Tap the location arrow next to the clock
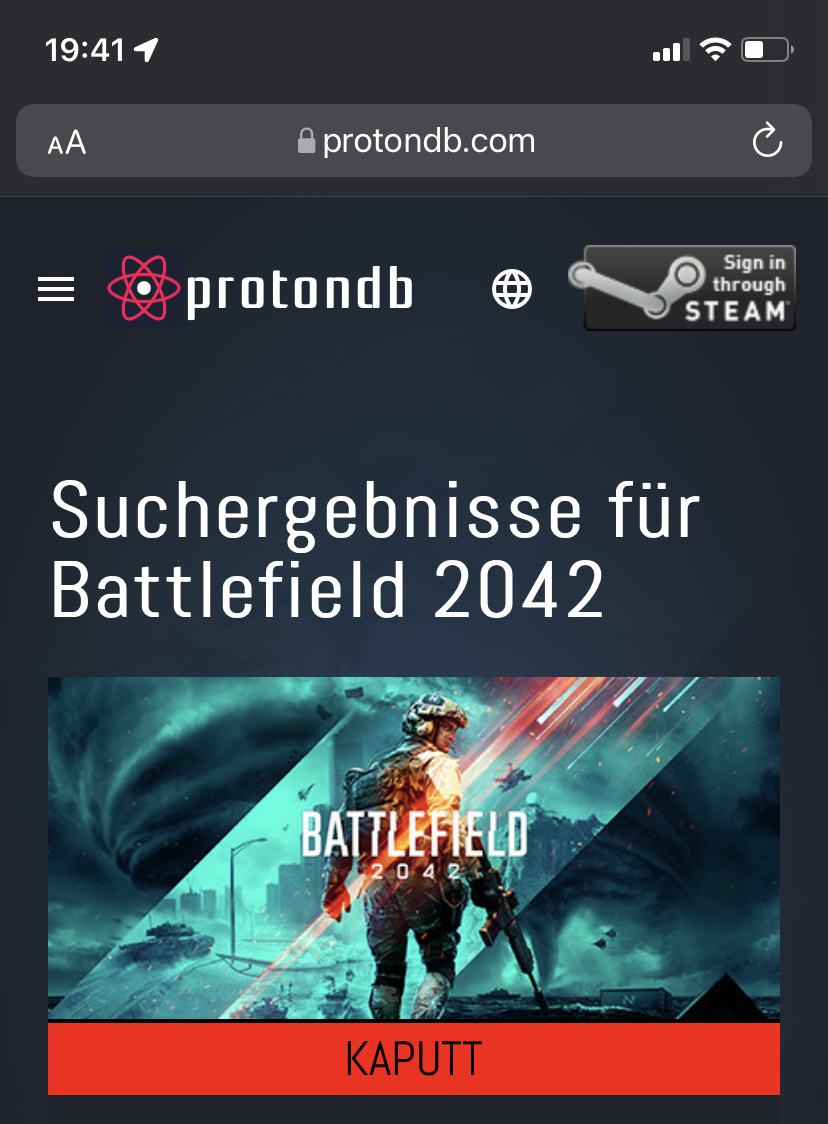 (x=146, y=50)
